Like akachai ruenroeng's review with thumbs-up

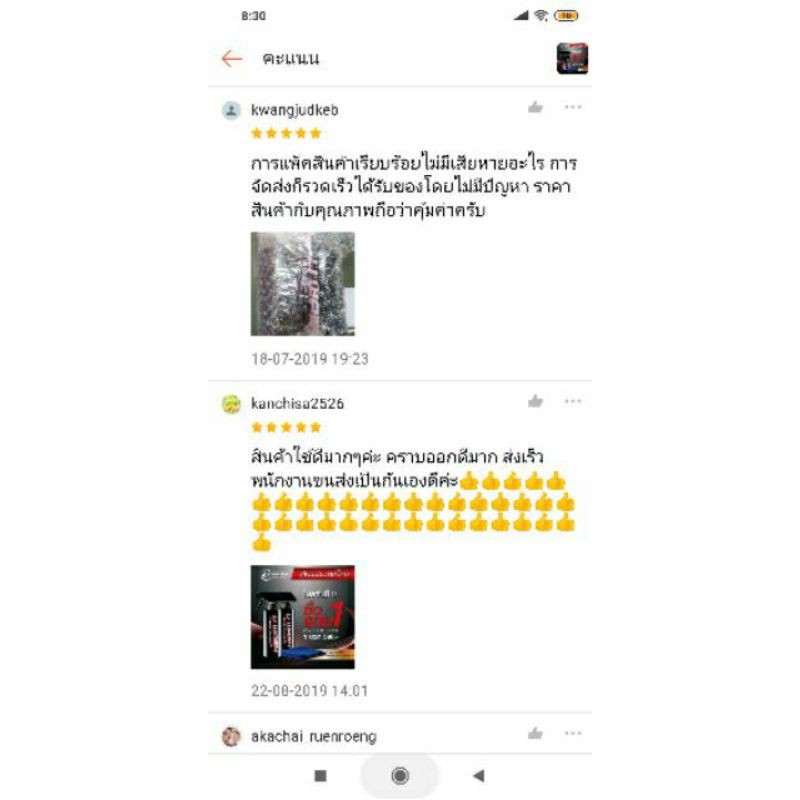click(x=535, y=733)
